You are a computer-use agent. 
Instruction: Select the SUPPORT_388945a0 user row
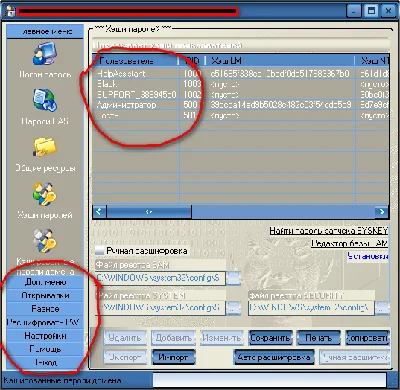click(241, 94)
